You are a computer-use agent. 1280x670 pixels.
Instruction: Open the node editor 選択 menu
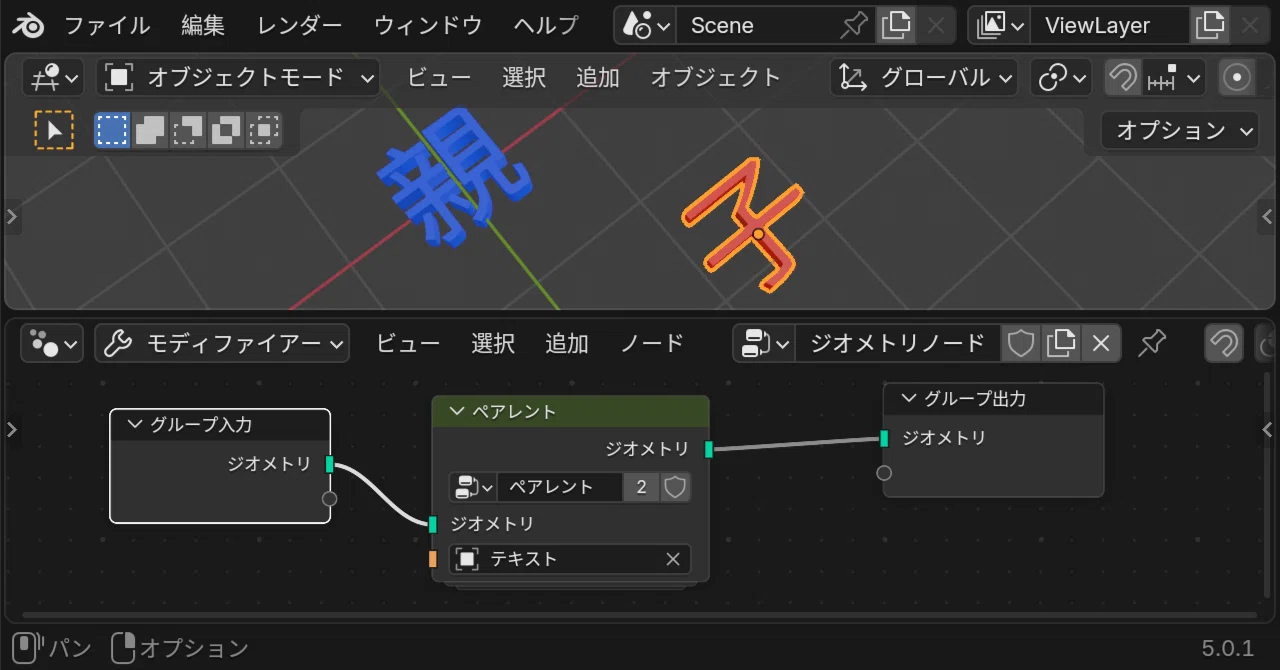(x=493, y=344)
